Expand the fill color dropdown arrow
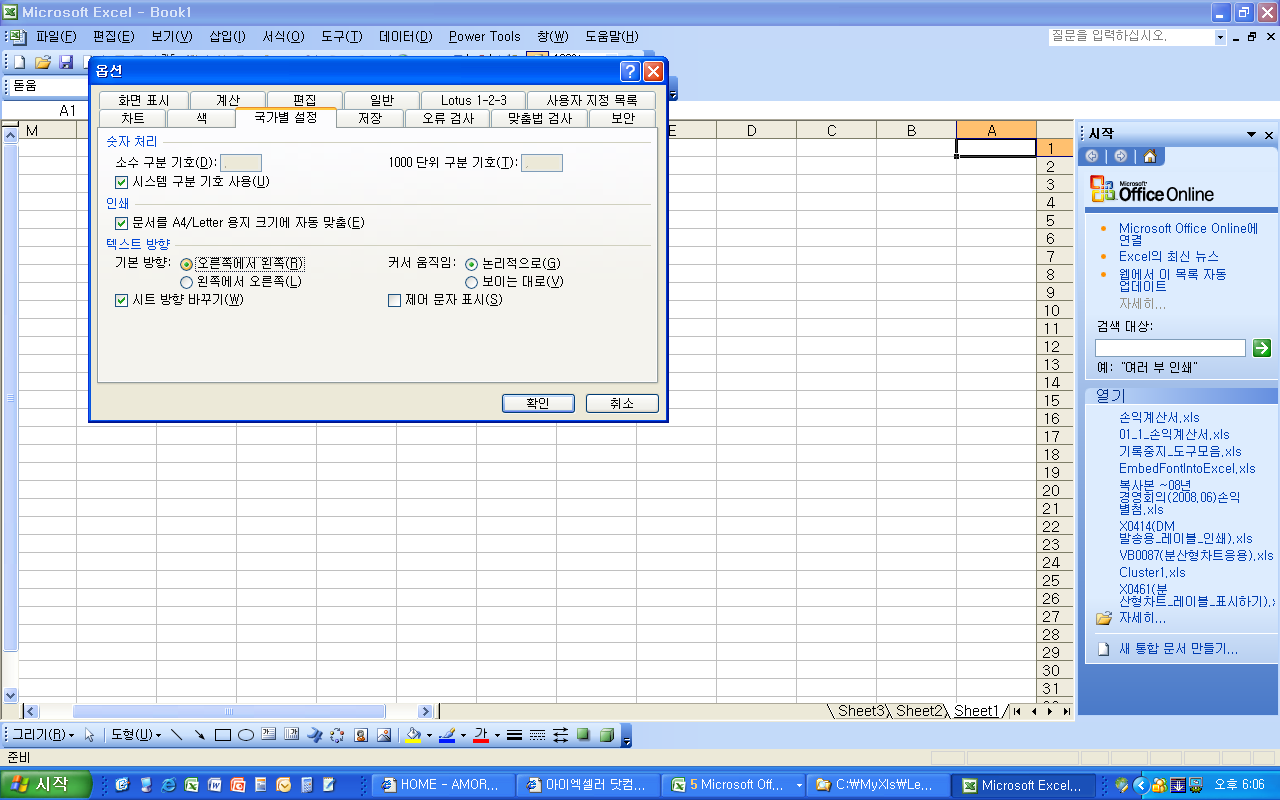This screenshot has height=800, width=1280. (x=429, y=736)
